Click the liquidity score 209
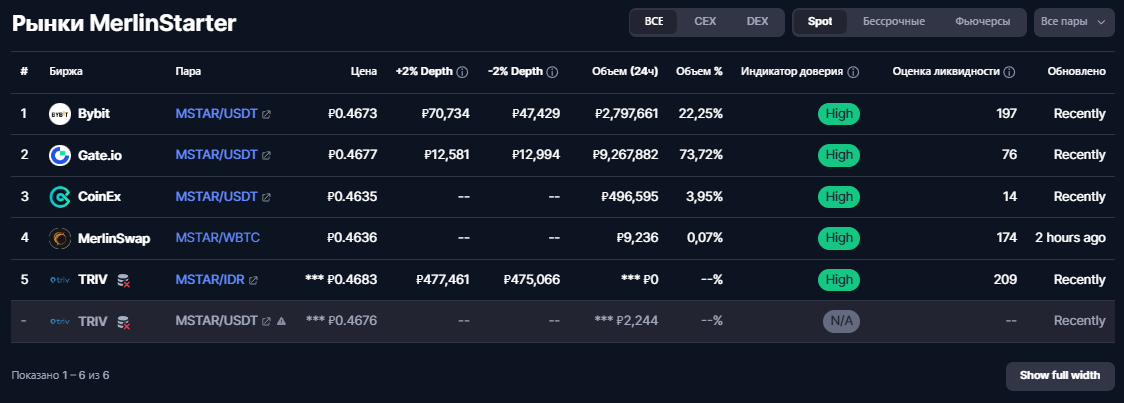Viewport: 1124px width, 403px height. (x=1006, y=280)
